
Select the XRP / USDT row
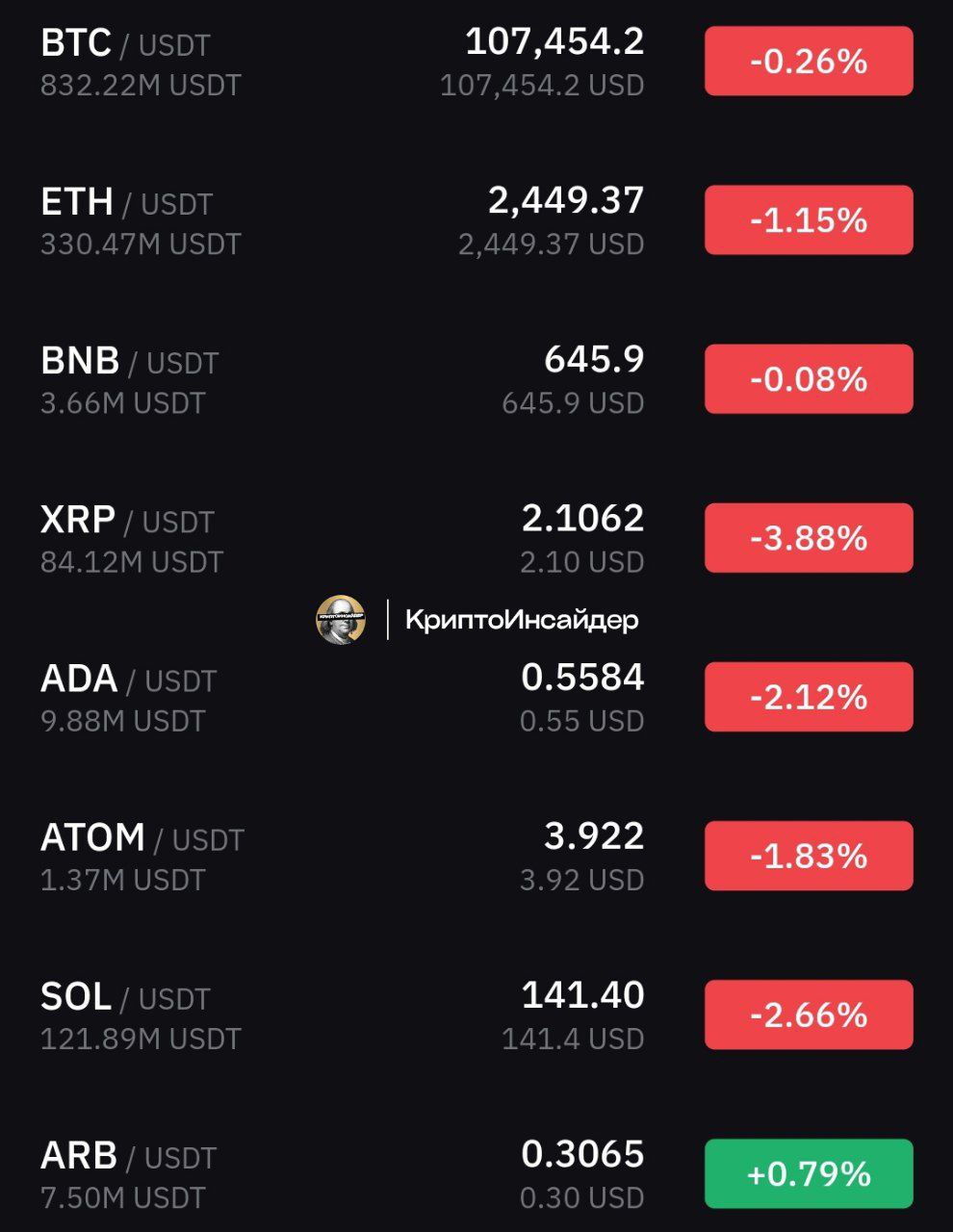pos(476,538)
